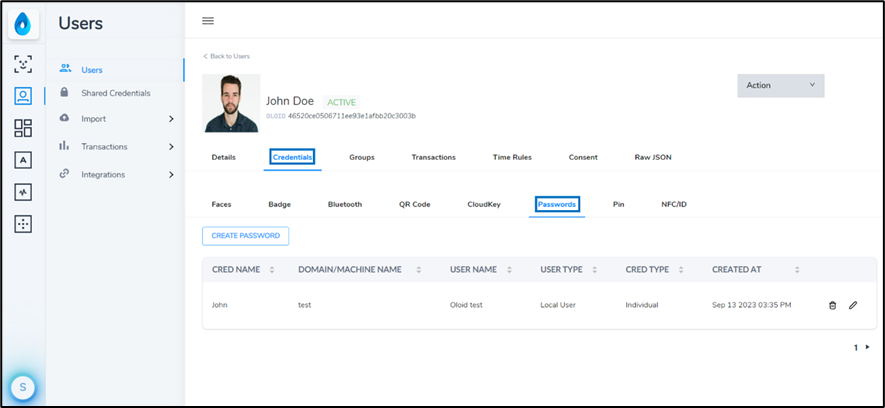Click the letter A sidebar icon
This screenshot has height=408, width=885.
23,160
